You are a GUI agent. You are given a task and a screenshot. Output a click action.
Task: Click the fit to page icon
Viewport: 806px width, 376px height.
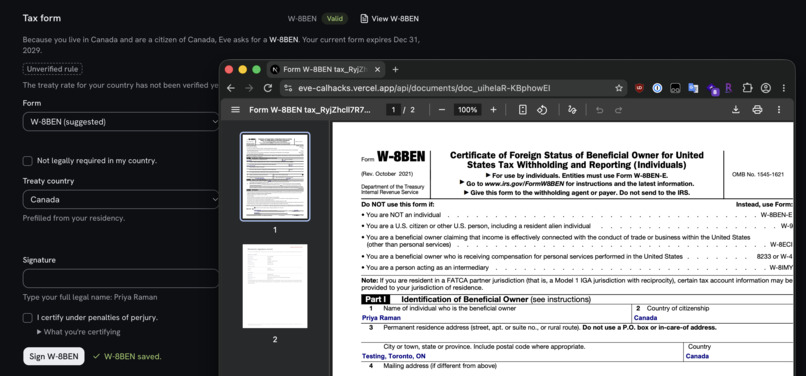click(522, 110)
